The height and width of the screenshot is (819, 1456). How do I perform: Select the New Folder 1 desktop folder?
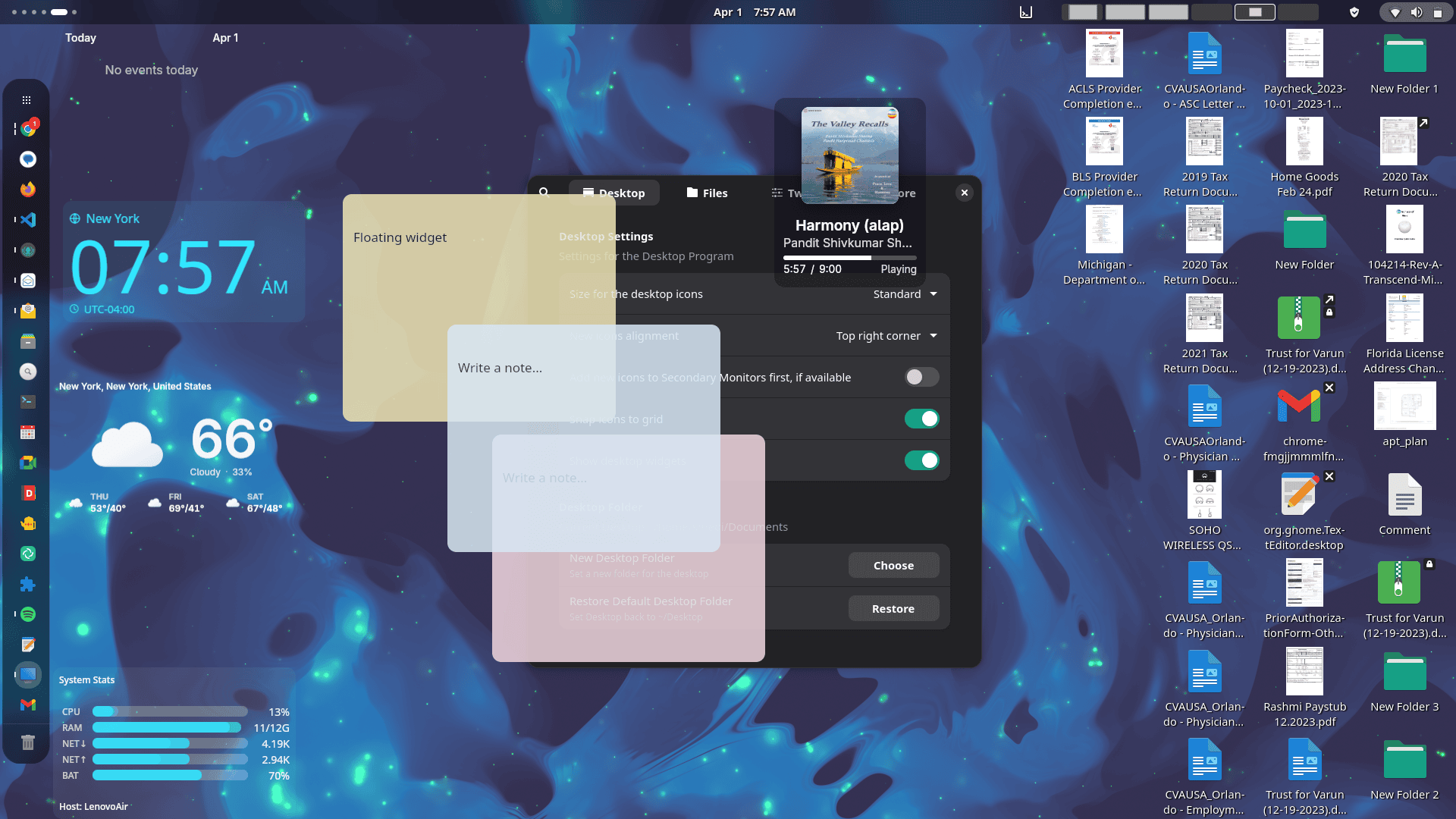coord(1404,63)
